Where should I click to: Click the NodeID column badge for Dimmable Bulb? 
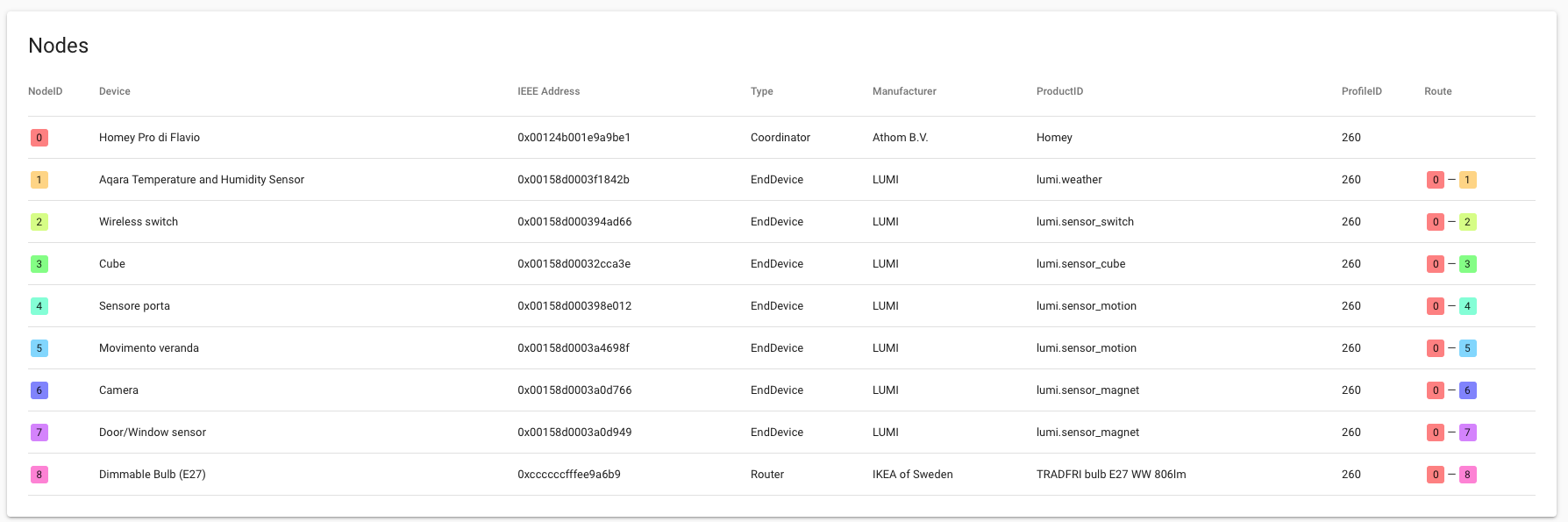39,475
